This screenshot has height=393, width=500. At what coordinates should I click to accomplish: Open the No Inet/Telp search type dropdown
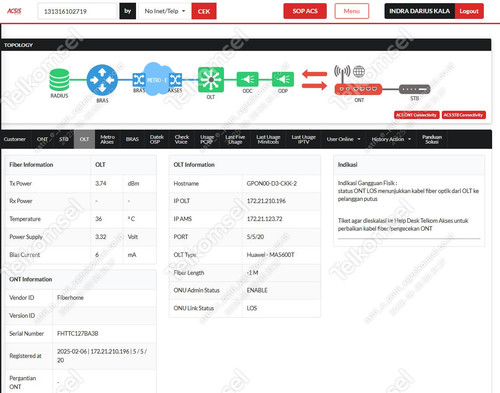click(x=165, y=11)
